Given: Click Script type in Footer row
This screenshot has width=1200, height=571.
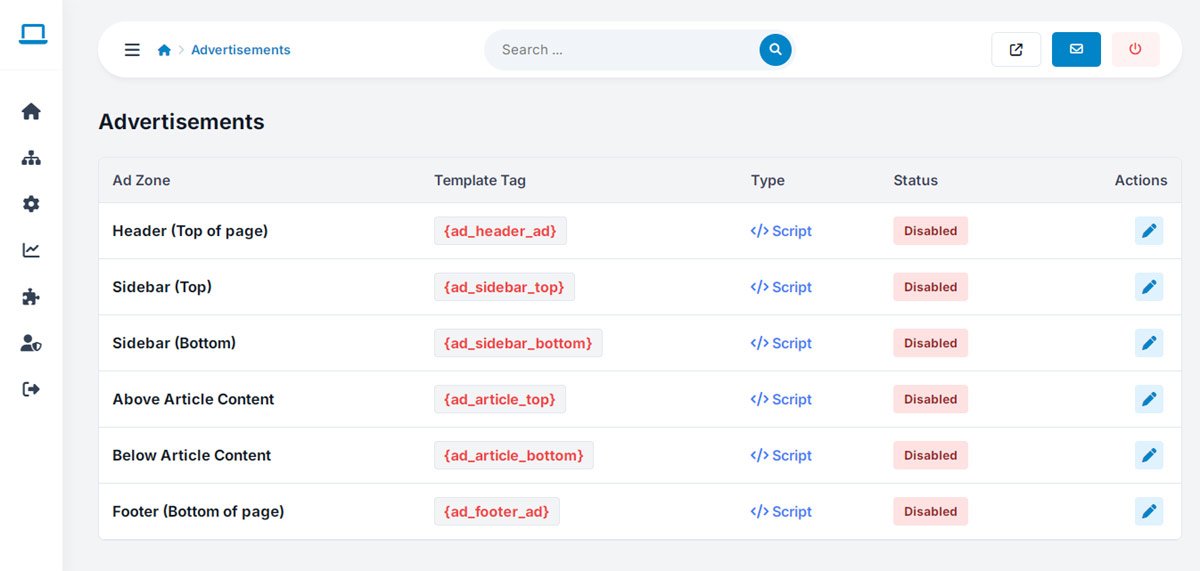Looking at the screenshot, I should (x=781, y=511).
